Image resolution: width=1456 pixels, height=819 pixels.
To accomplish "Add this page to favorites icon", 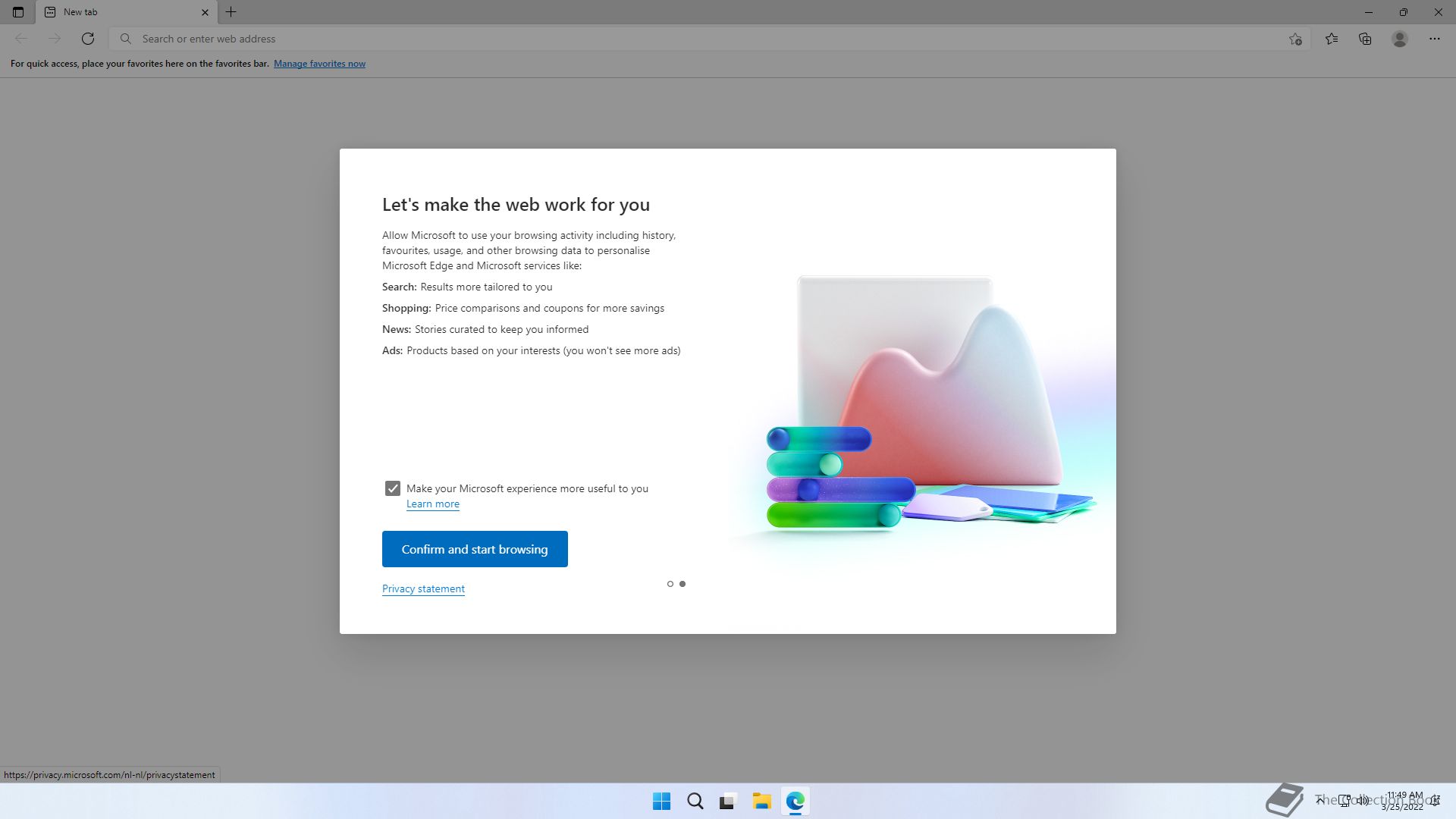I will pos(1295,39).
